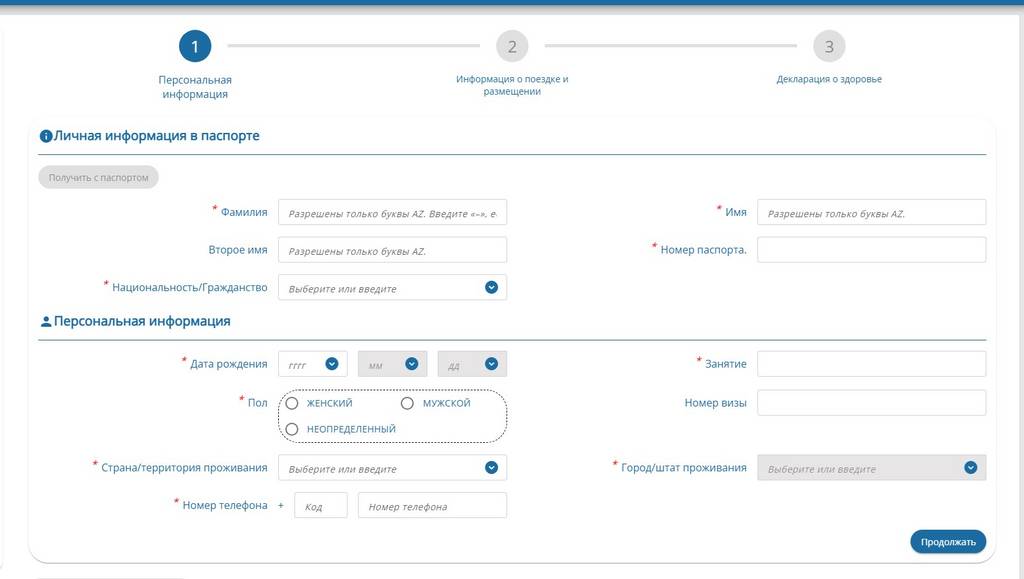Click the Занятие input field
1024x579 pixels.
[x=871, y=364]
